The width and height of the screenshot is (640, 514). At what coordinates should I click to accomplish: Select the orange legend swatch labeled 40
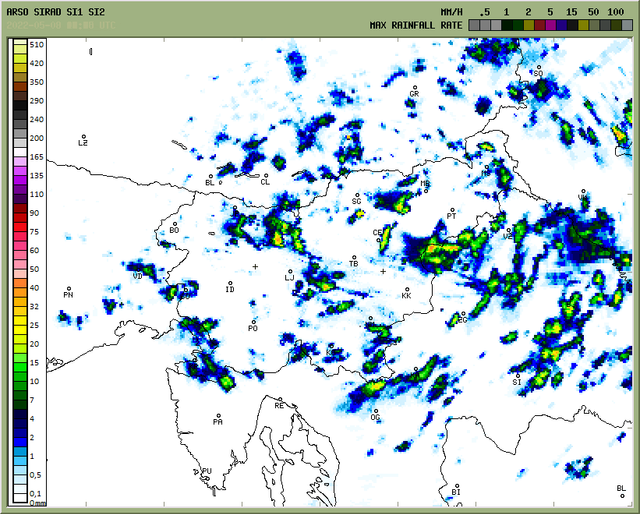coord(20,292)
